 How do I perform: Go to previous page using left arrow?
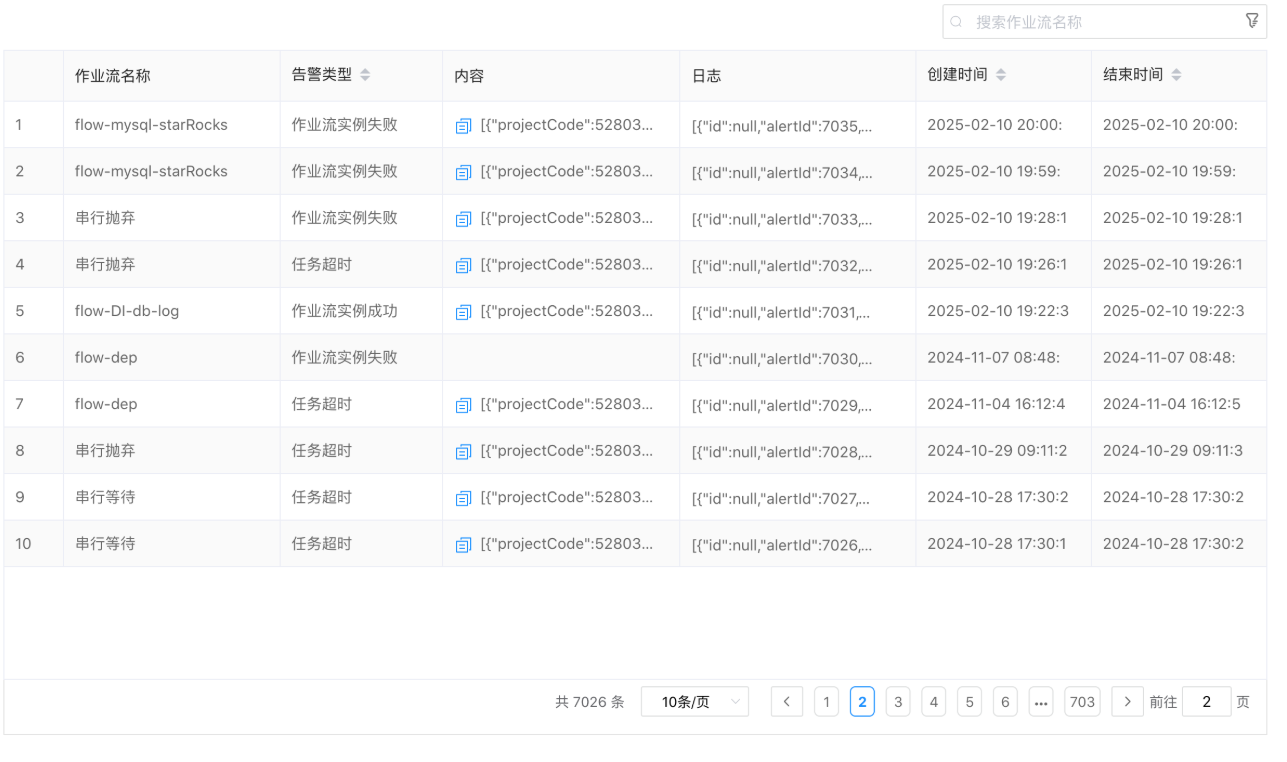point(786,702)
